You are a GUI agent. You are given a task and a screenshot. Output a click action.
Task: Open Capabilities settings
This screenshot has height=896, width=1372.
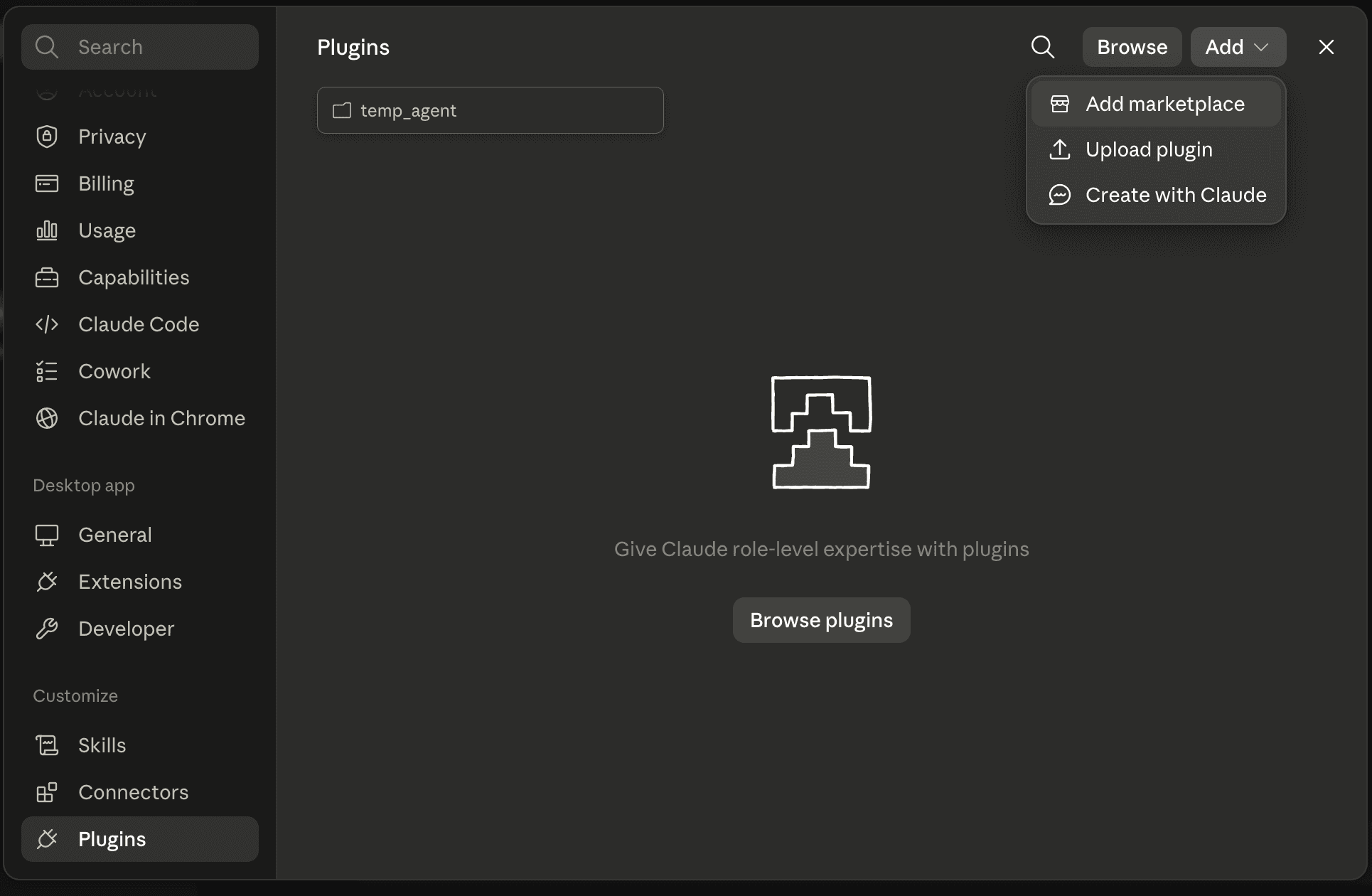(140, 277)
